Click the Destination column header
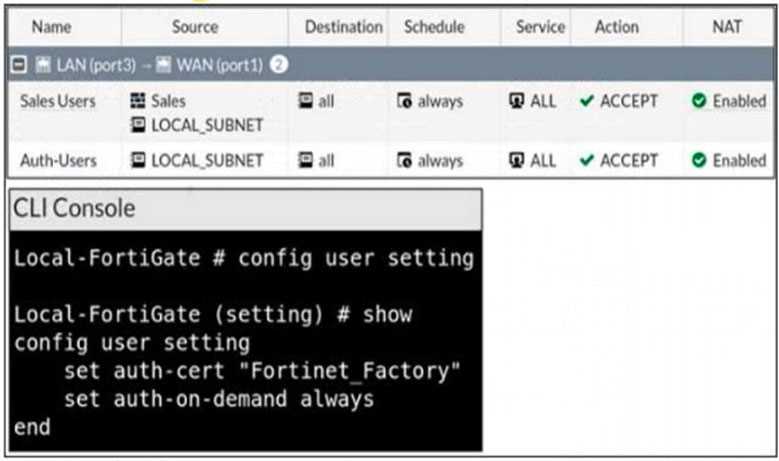The height and width of the screenshot is (461, 779). pos(343,27)
